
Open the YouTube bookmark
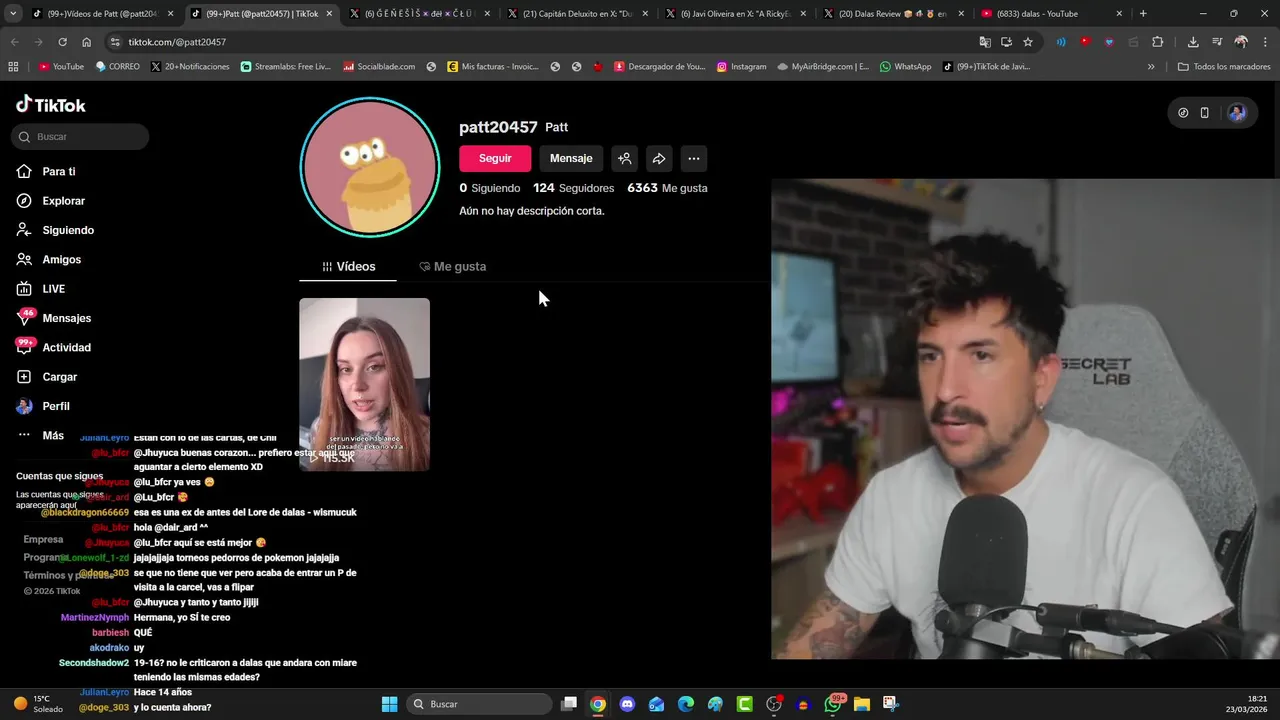(x=61, y=67)
